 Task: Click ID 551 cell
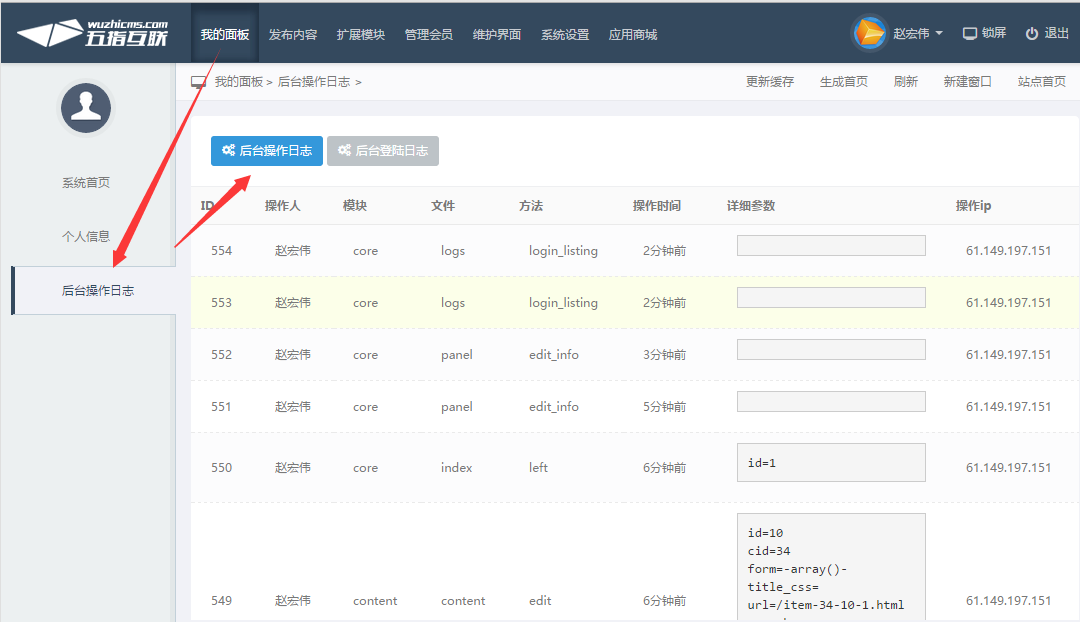pyautogui.click(x=221, y=407)
